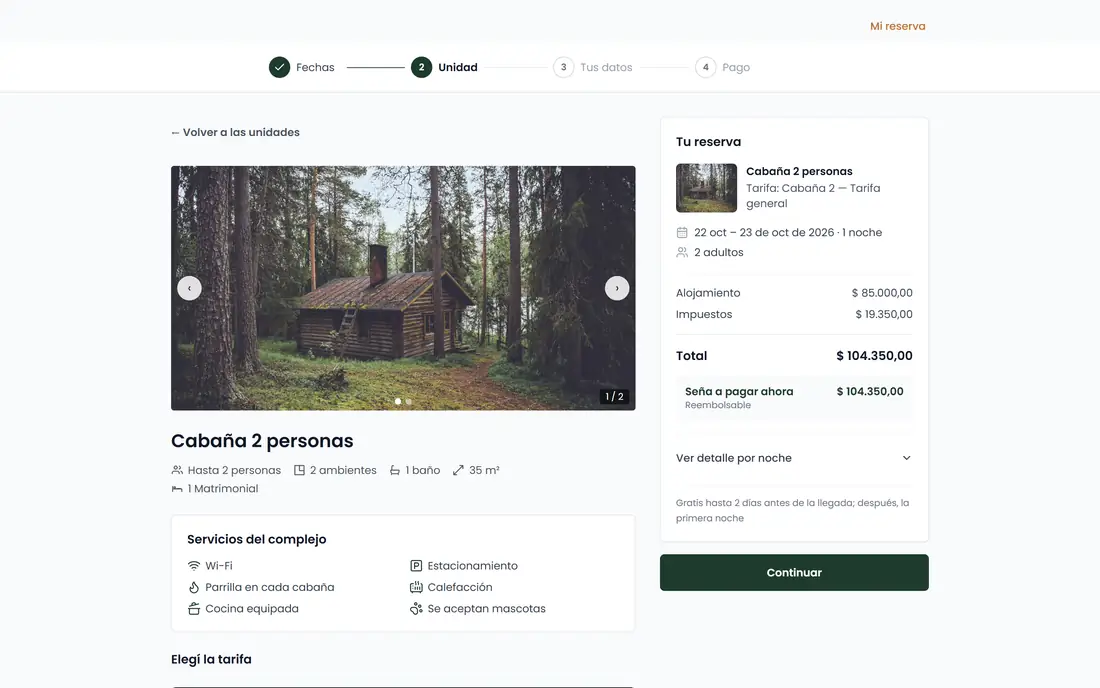Click the cabin thumbnail in Tu reserva
Viewport: 1100px width, 688px height.
point(706,188)
